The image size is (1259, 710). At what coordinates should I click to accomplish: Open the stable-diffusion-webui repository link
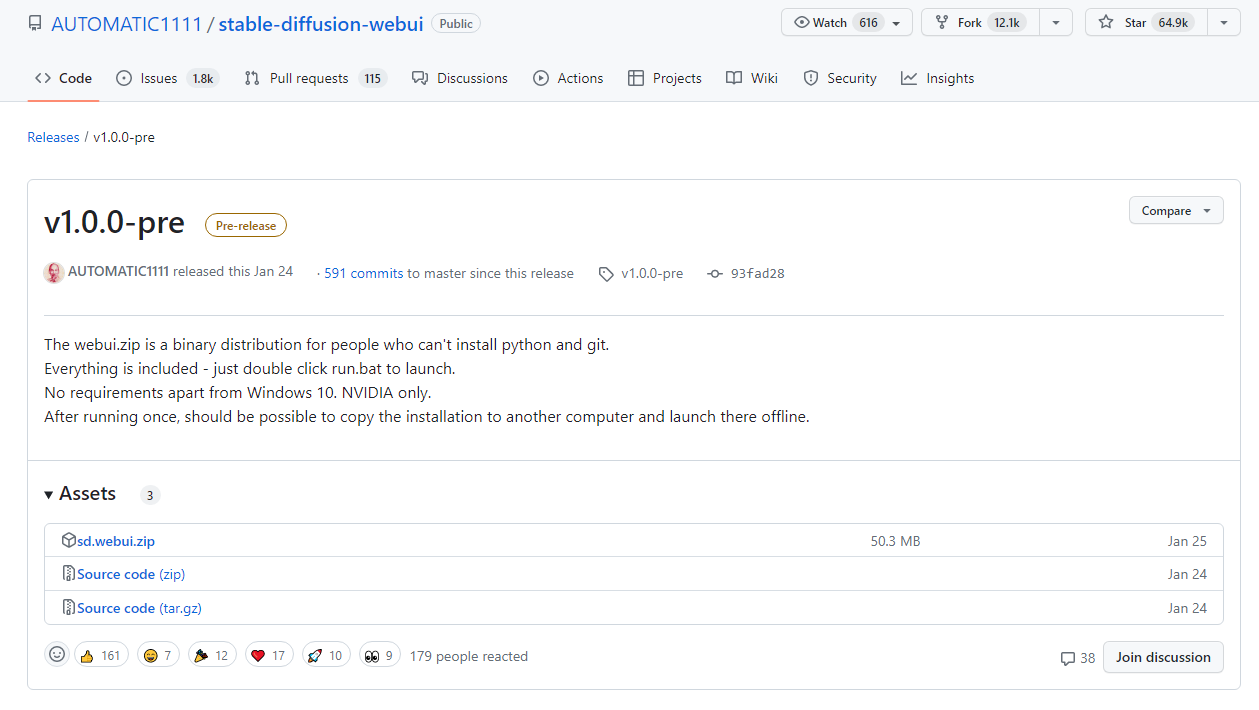tap(320, 23)
